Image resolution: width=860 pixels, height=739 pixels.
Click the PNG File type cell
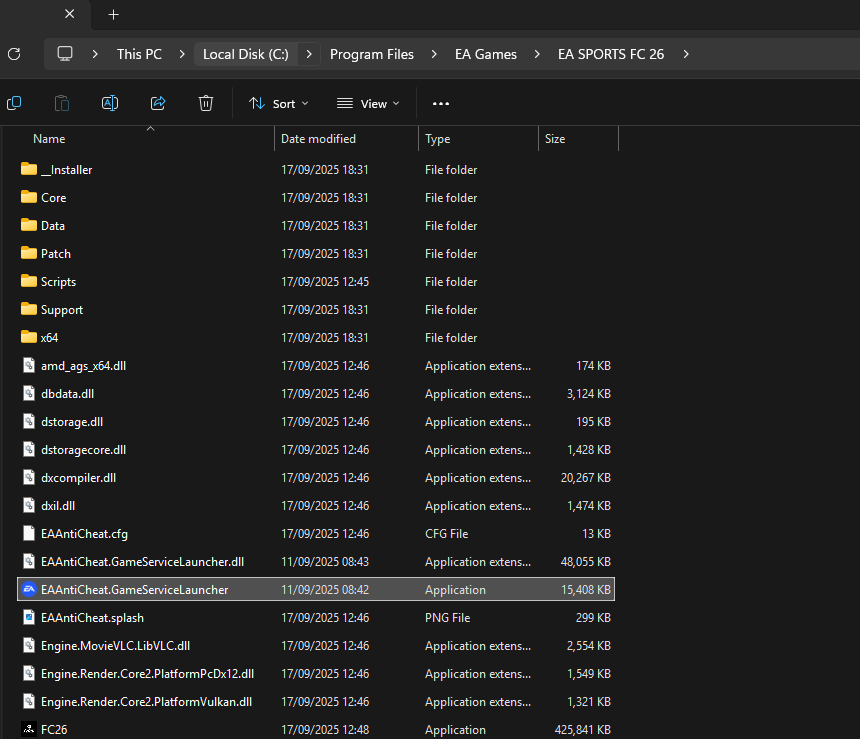pyautogui.click(x=448, y=618)
